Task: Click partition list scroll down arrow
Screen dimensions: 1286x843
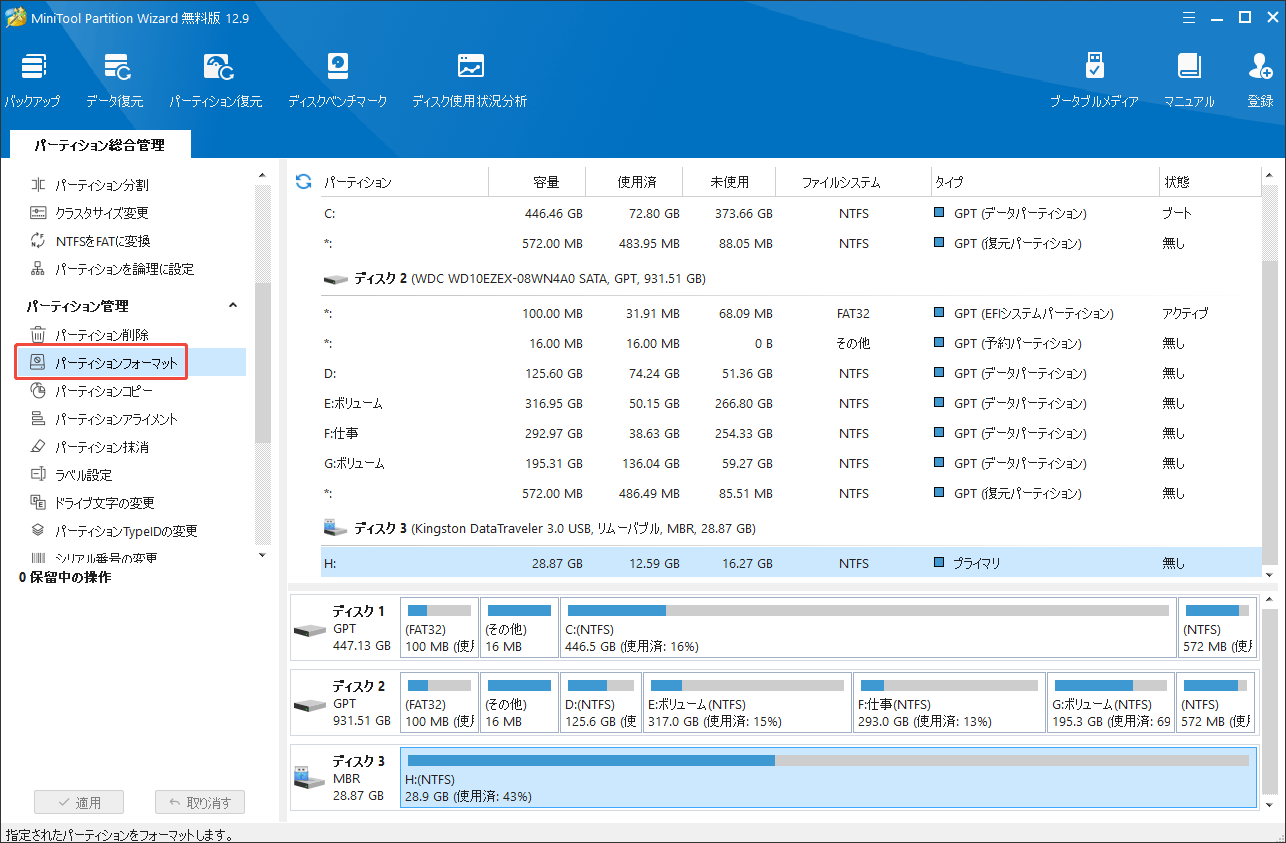Action: tap(1270, 574)
